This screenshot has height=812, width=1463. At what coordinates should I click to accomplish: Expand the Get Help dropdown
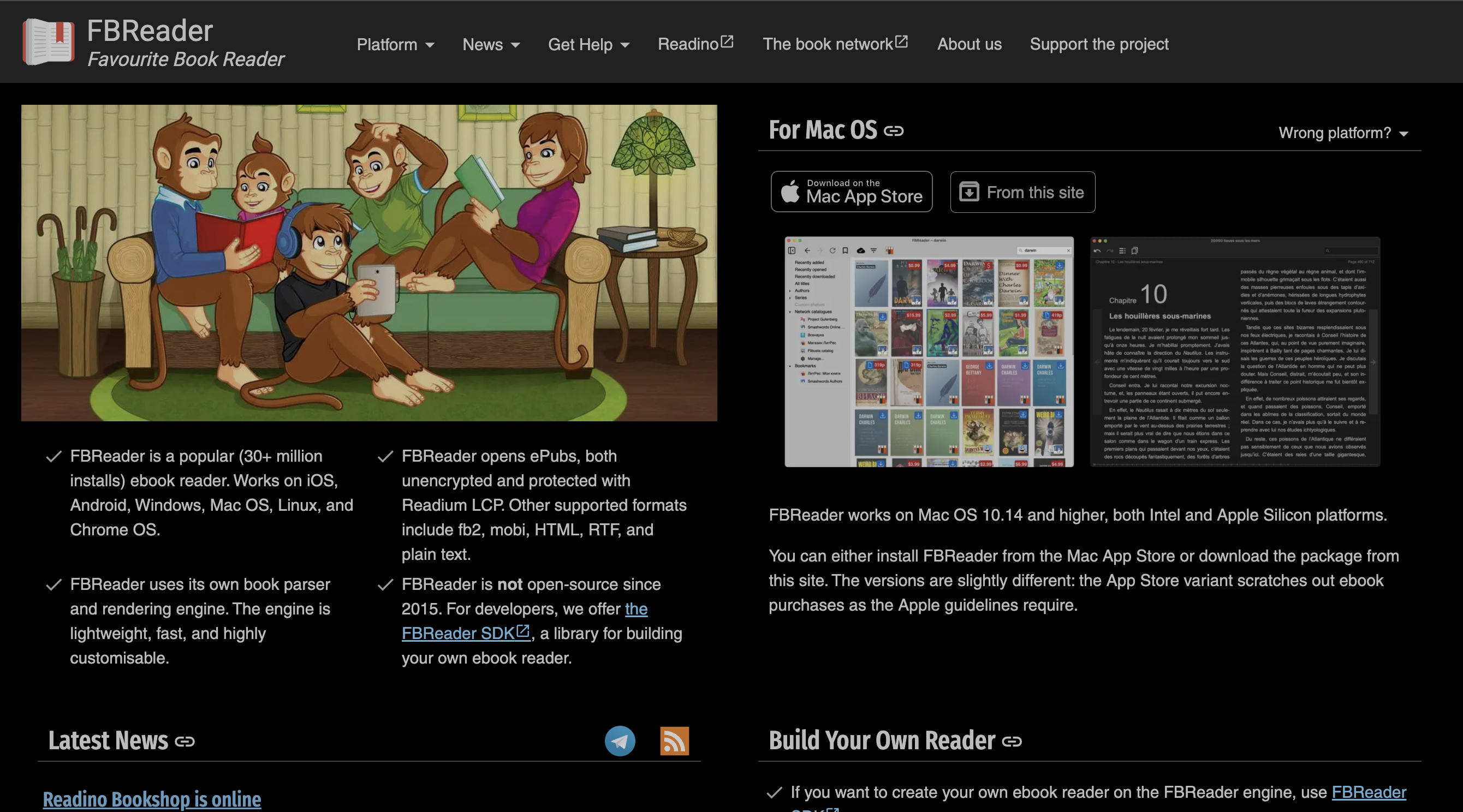[588, 44]
